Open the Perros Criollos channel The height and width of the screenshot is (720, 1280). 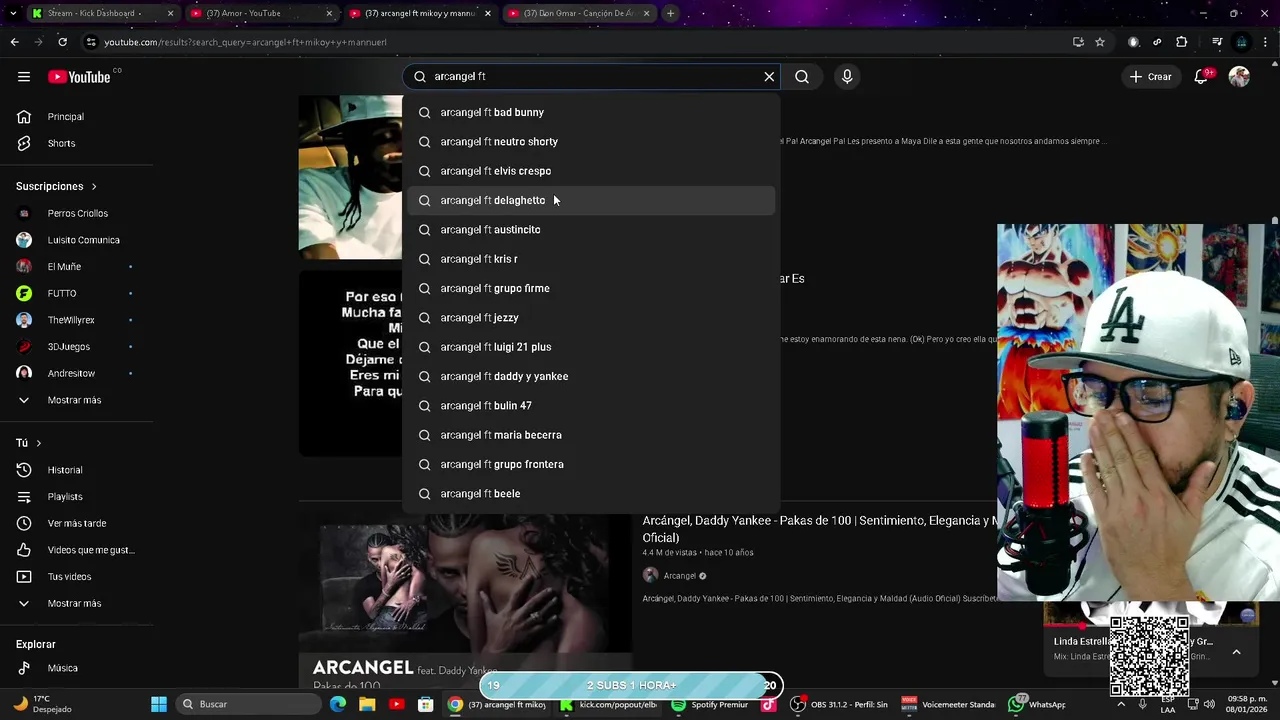tap(77, 213)
